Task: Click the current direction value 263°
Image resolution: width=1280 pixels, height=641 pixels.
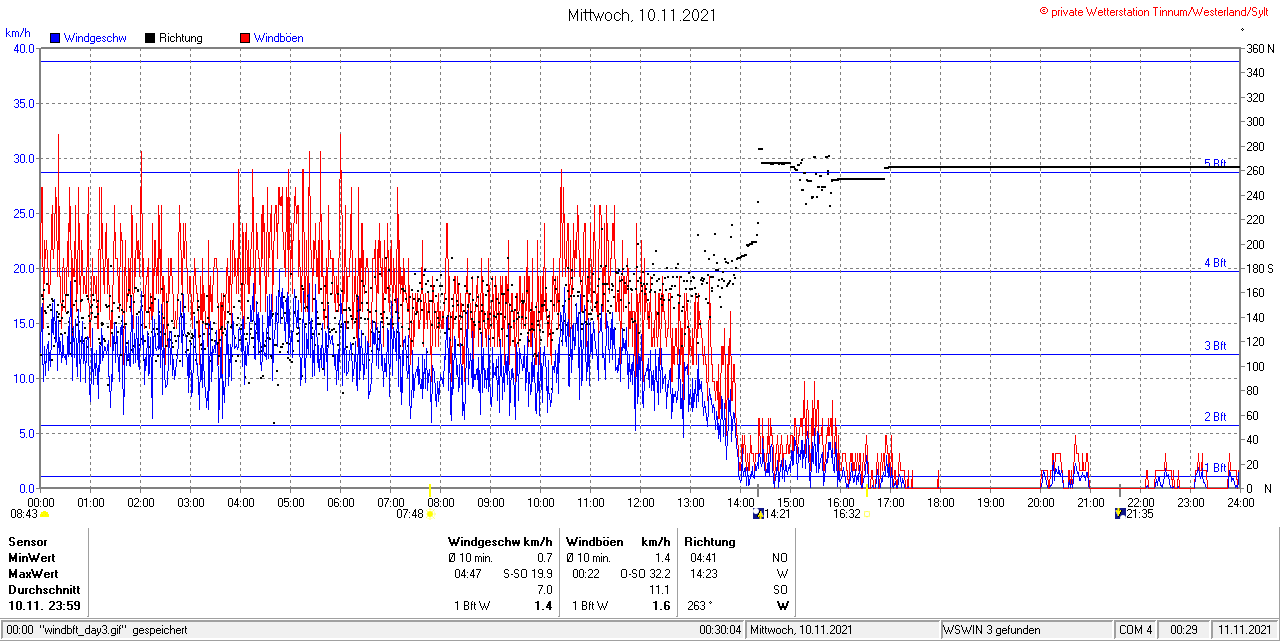Action: pos(700,606)
